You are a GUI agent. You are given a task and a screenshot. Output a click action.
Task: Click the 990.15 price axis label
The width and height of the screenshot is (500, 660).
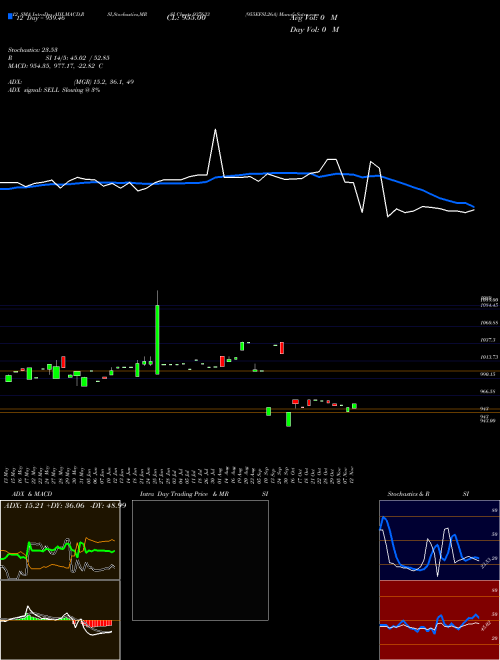pos(489,374)
